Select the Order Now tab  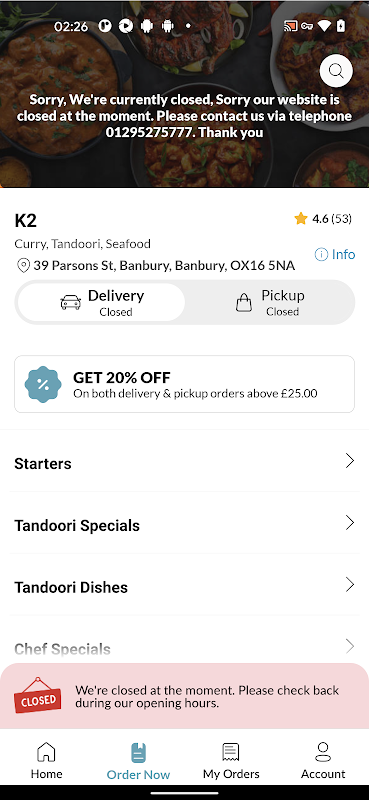(138, 760)
